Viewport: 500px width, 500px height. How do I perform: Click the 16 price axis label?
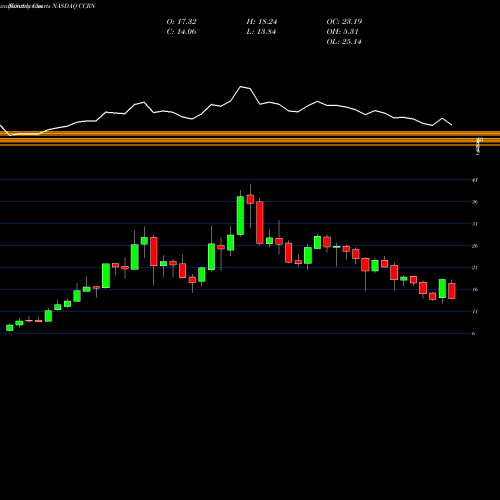pyautogui.click(x=475, y=290)
